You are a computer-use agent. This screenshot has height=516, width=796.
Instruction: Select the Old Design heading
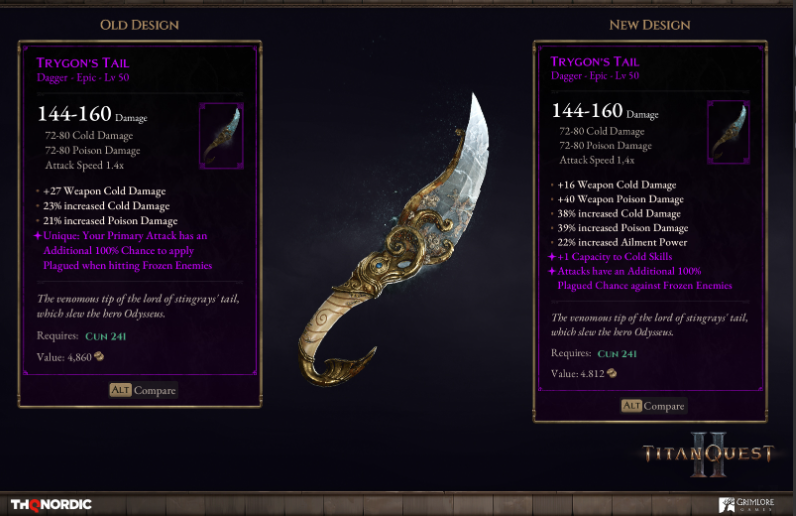(139, 25)
